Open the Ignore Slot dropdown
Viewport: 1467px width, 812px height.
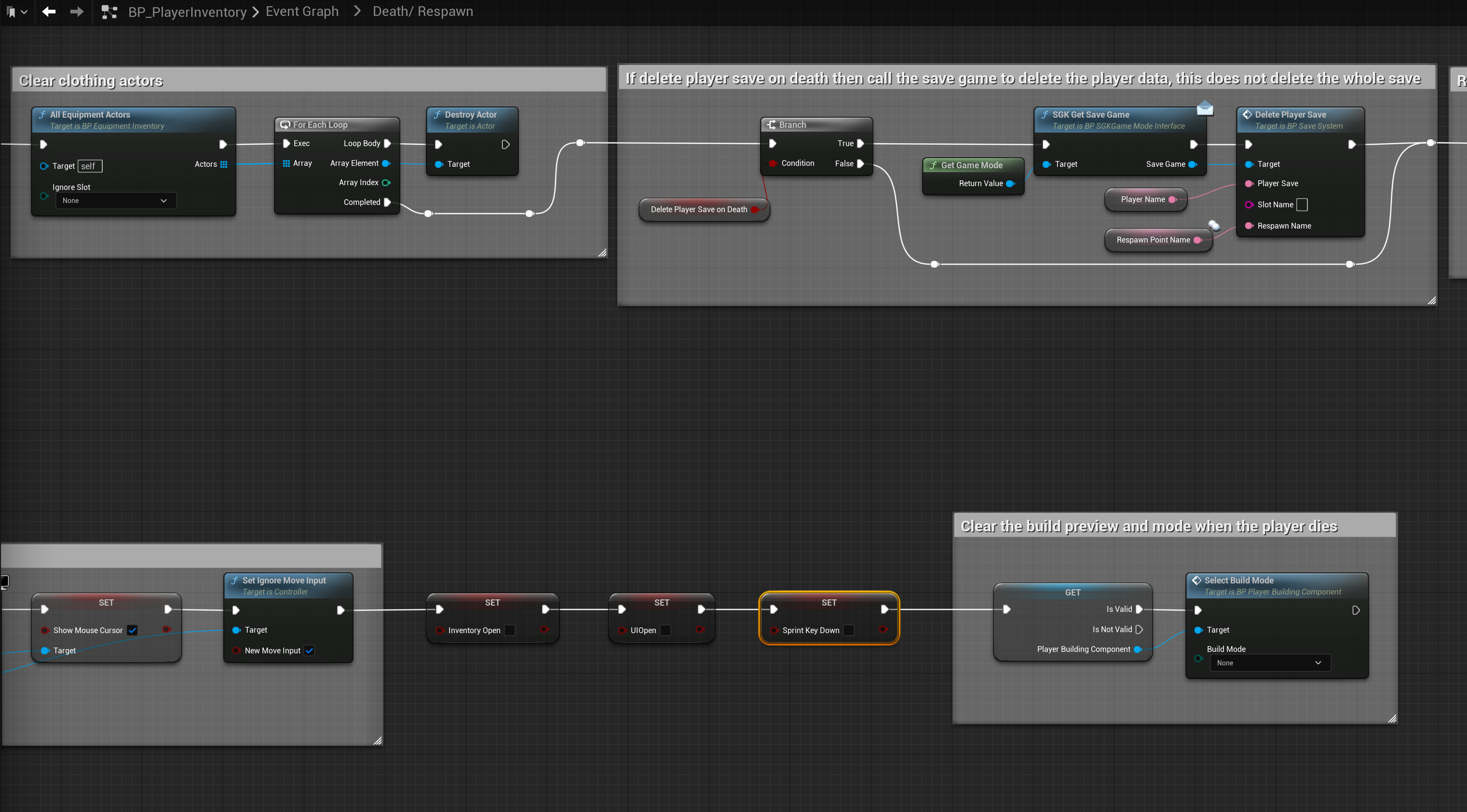[115, 201]
